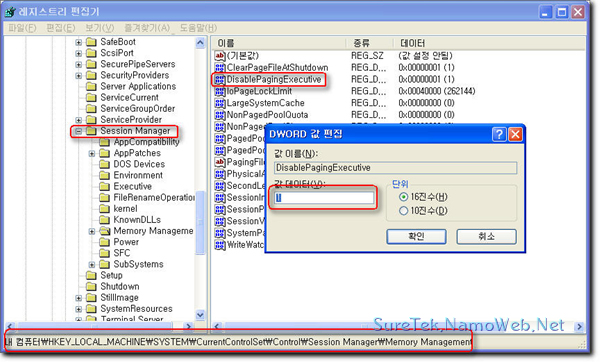Screen dimensions: 600x362
Task: Click the ClearPageFileAtShutdown DWORD icon
Action: click(220, 68)
